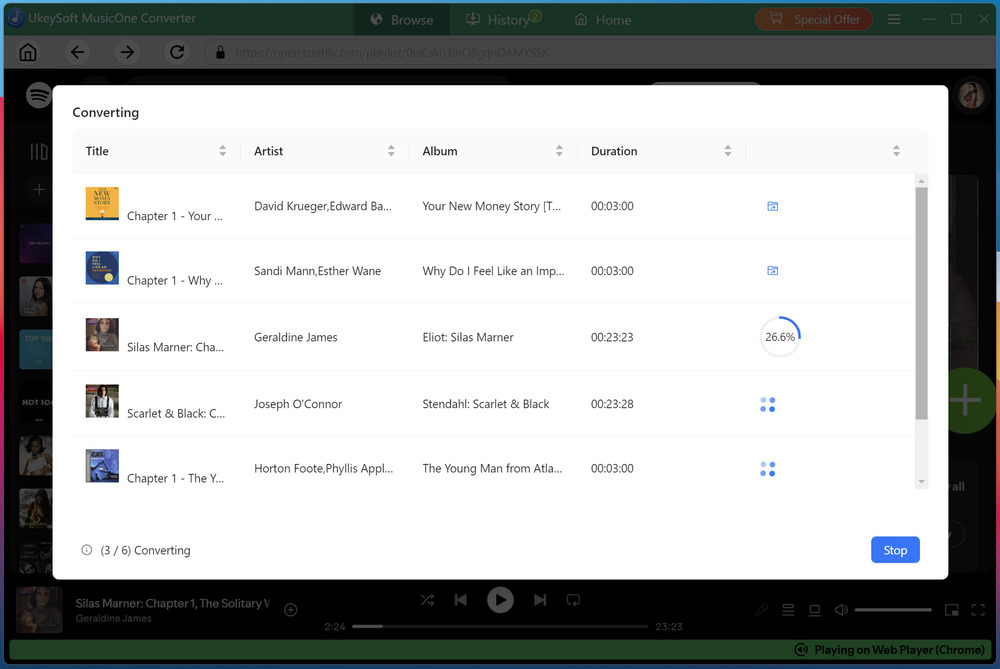Image resolution: width=1000 pixels, height=669 pixels.
Task: Go forward with the right arrow
Action: [128, 52]
